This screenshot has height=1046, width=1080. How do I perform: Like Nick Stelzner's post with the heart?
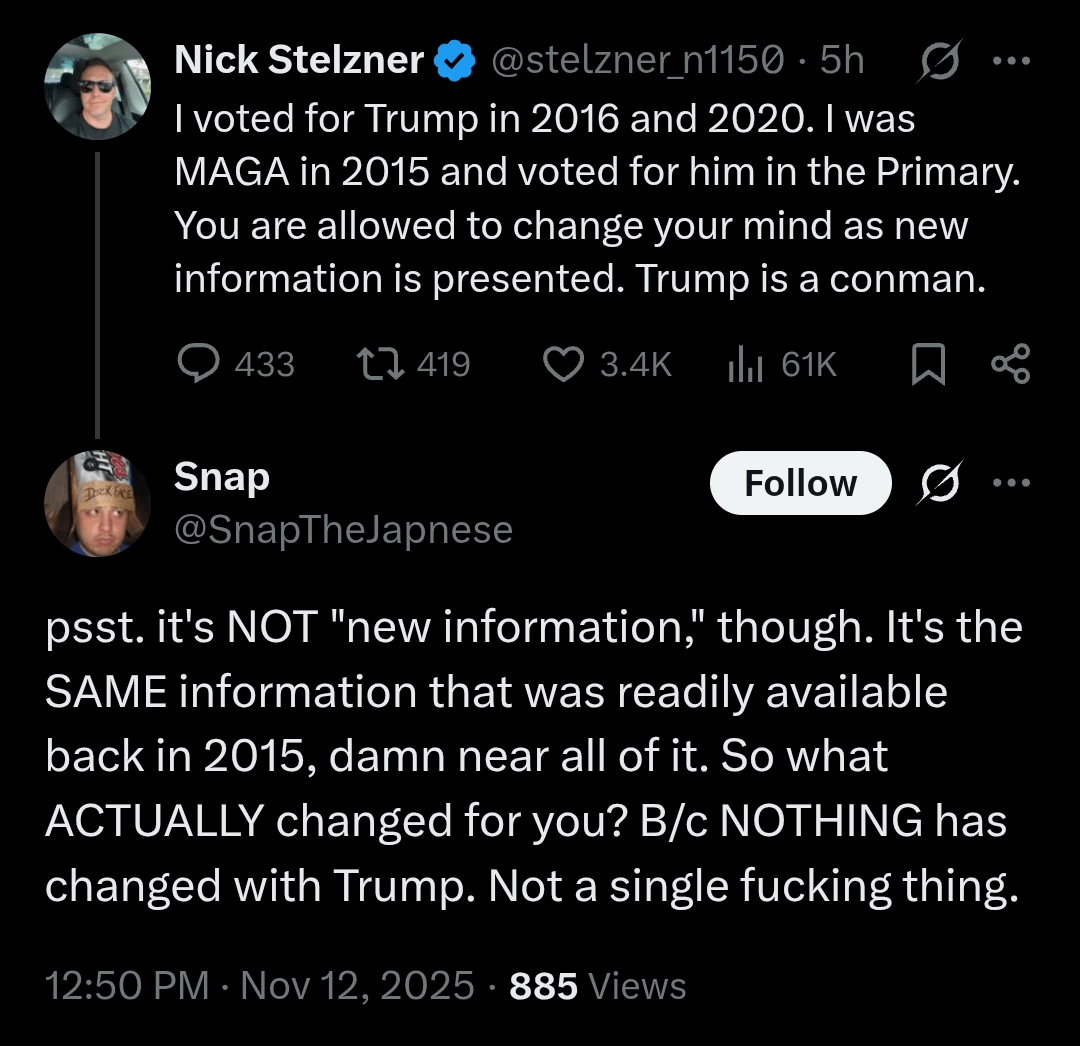[563, 364]
